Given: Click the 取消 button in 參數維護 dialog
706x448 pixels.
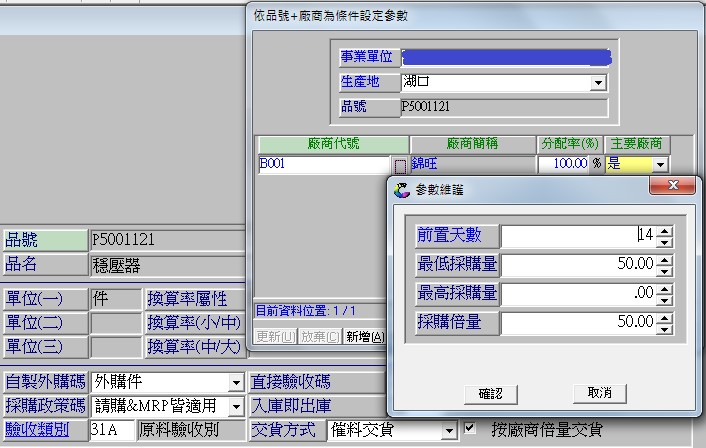Looking at the screenshot, I should [599, 393].
